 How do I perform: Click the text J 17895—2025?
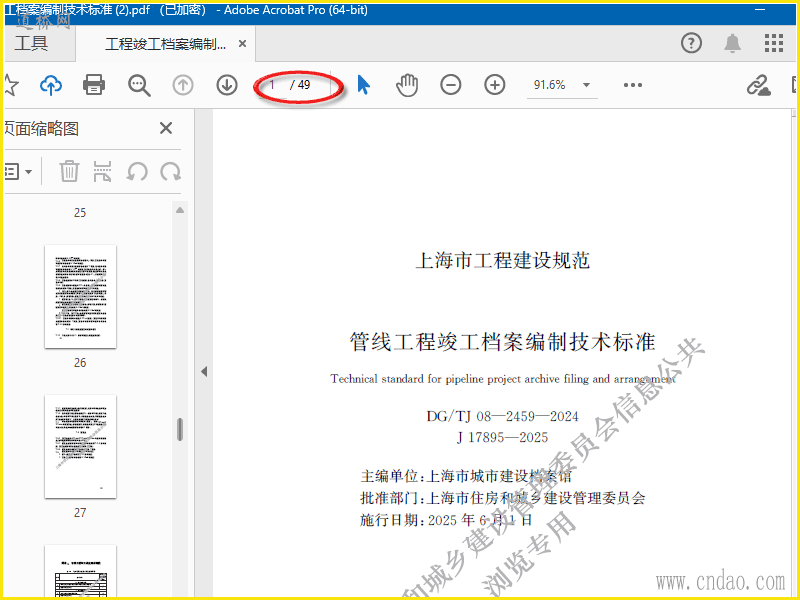503,437
